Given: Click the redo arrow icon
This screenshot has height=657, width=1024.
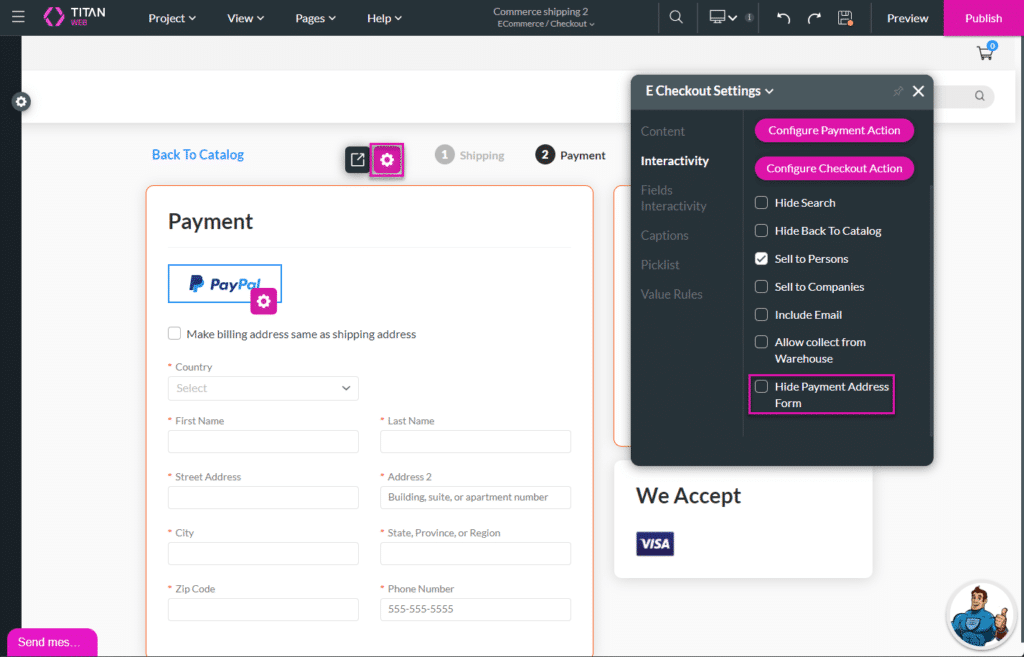Looking at the screenshot, I should click(x=814, y=18).
